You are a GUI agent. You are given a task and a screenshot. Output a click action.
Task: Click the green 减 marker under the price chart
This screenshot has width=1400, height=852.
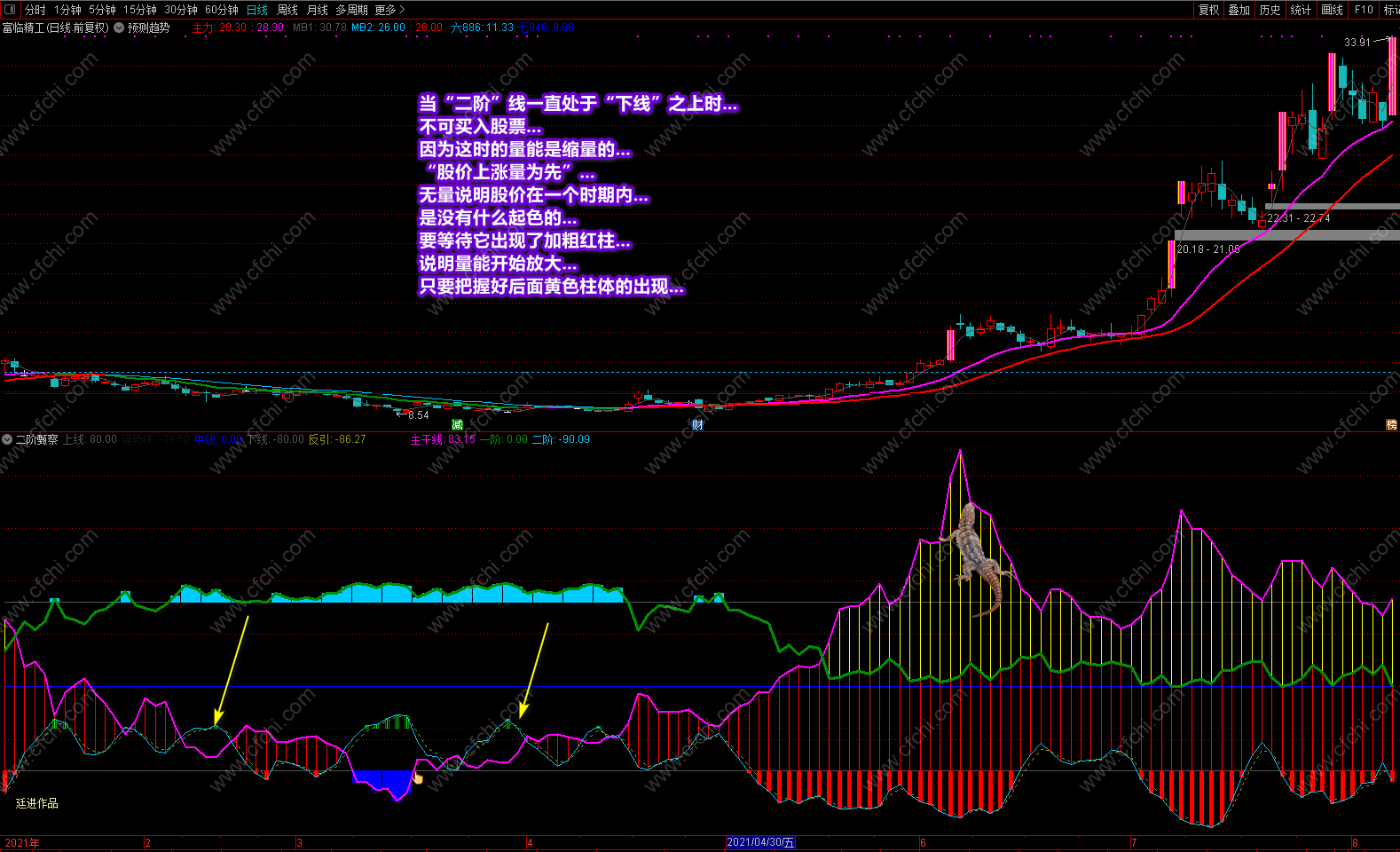tap(457, 425)
